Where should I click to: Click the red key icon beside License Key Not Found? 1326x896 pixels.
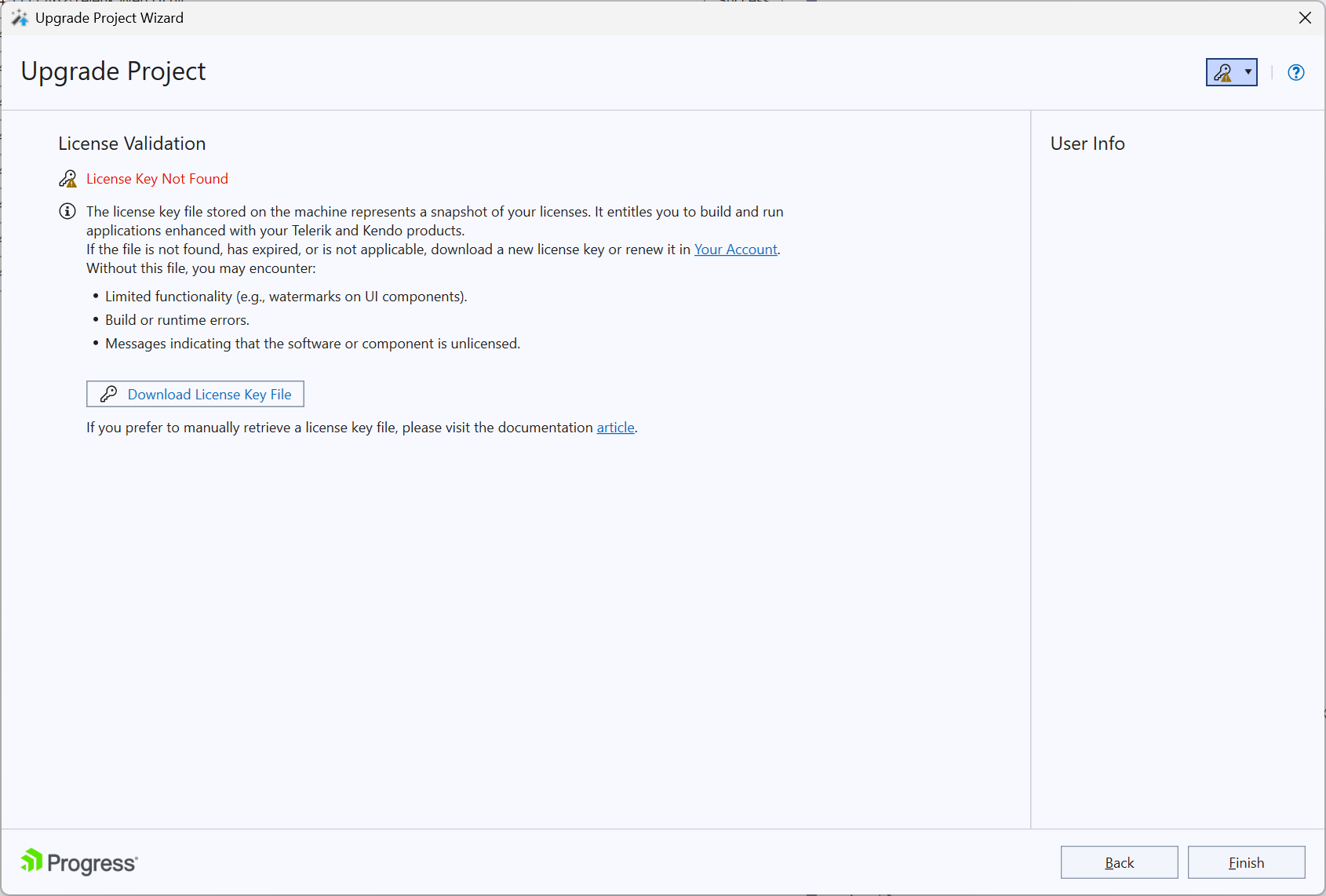pos(67,178)
